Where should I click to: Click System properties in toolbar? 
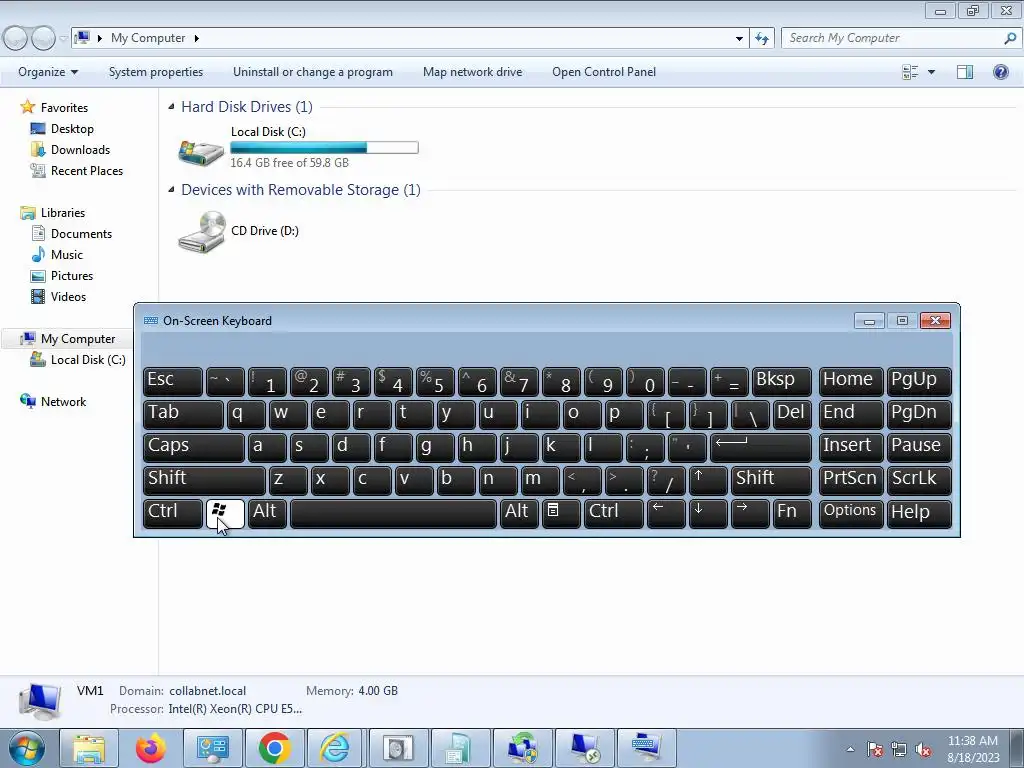(x=155, y=72)
